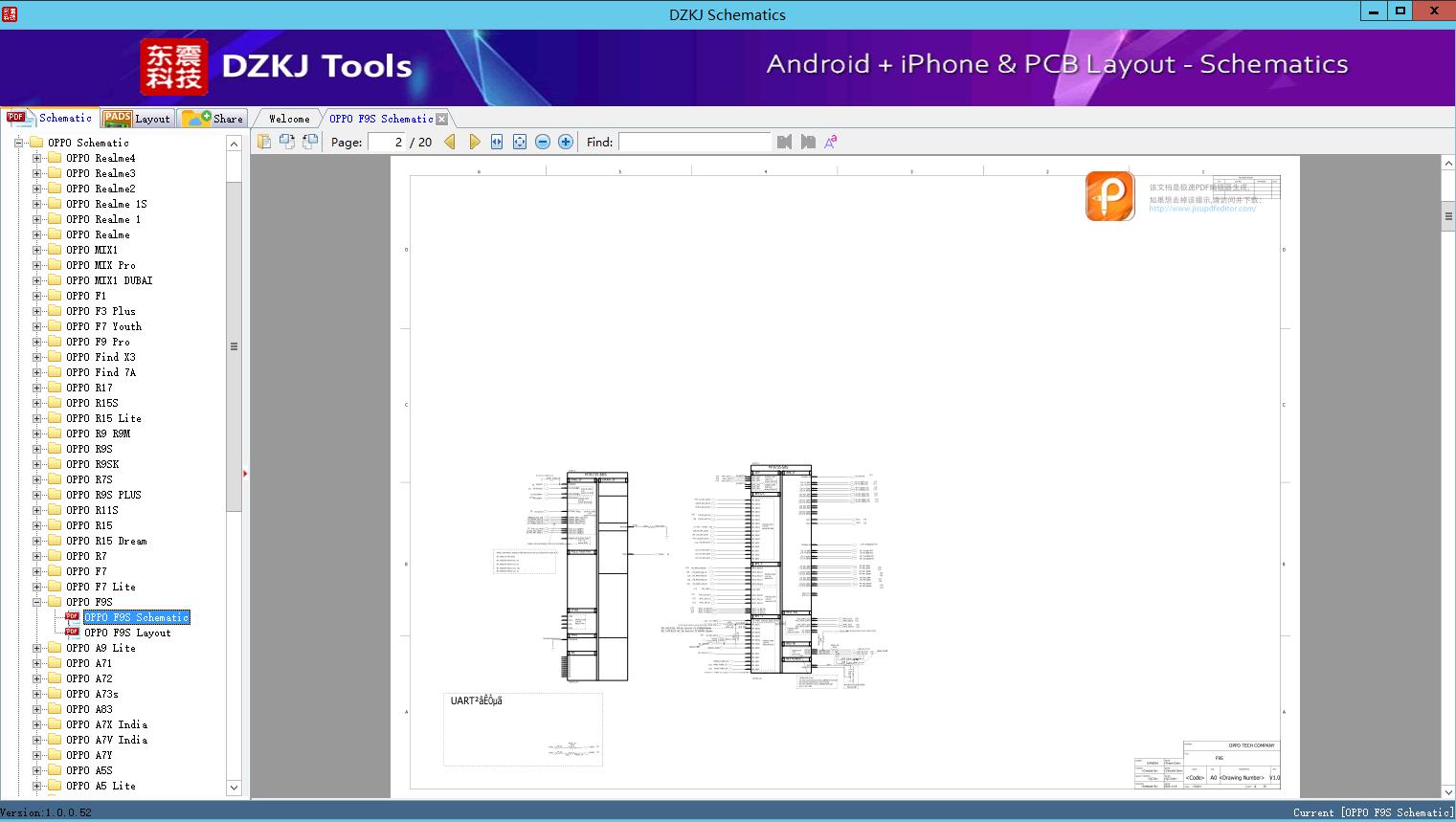The image size is (1456, 822).
Task: Switch to the Schematic tab
Action: pyautogui.click(x=49, y=118)
